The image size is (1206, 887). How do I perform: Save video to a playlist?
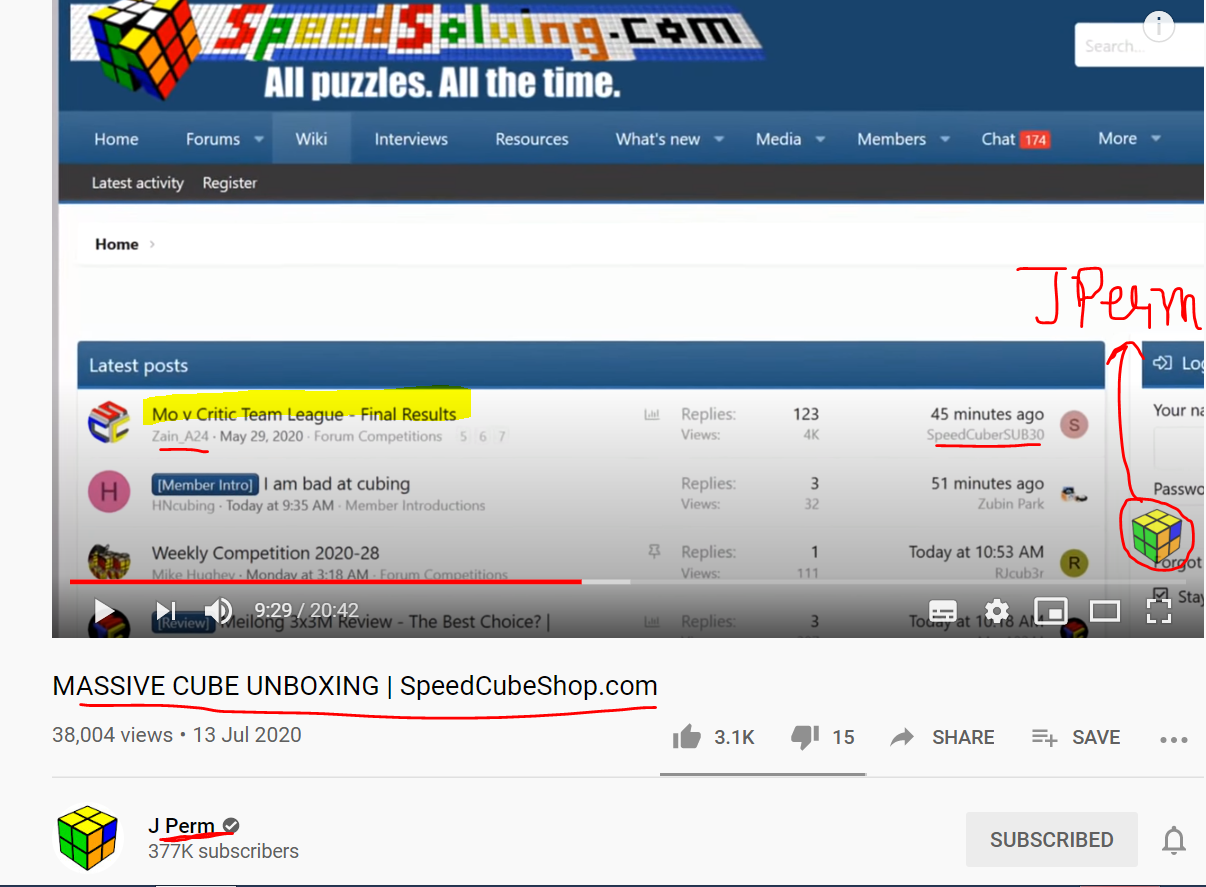1076,737
